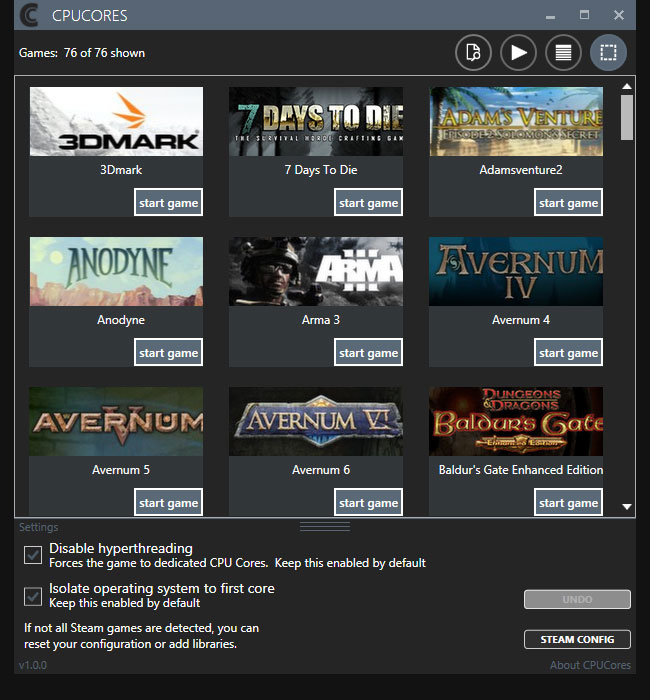Image resolution: width=650 pixels, height=700 pixels.
Task: Minimize the CPUCores window
Action: point(550,16)
